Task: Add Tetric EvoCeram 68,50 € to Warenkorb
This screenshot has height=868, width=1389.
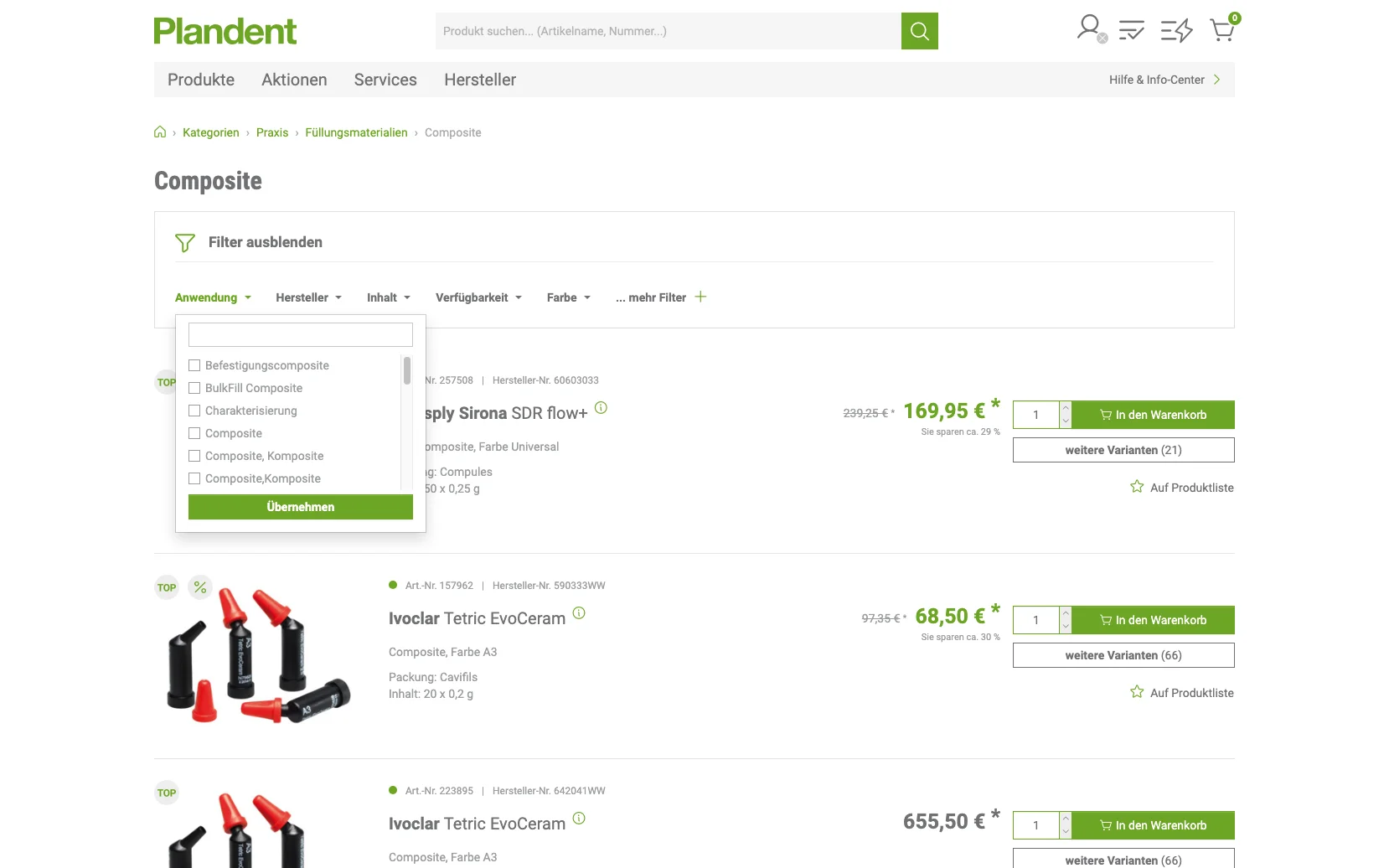Action: pos(1153,620)
